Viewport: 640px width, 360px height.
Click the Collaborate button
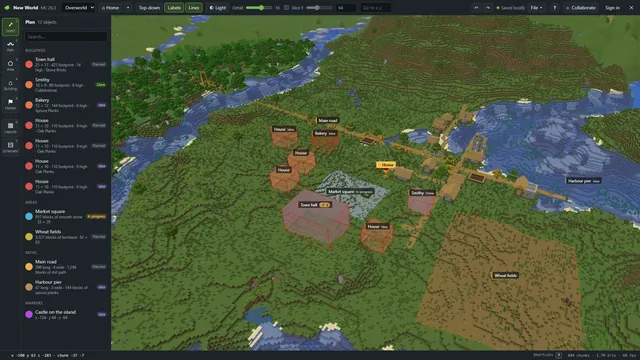(x=580, y=8)
